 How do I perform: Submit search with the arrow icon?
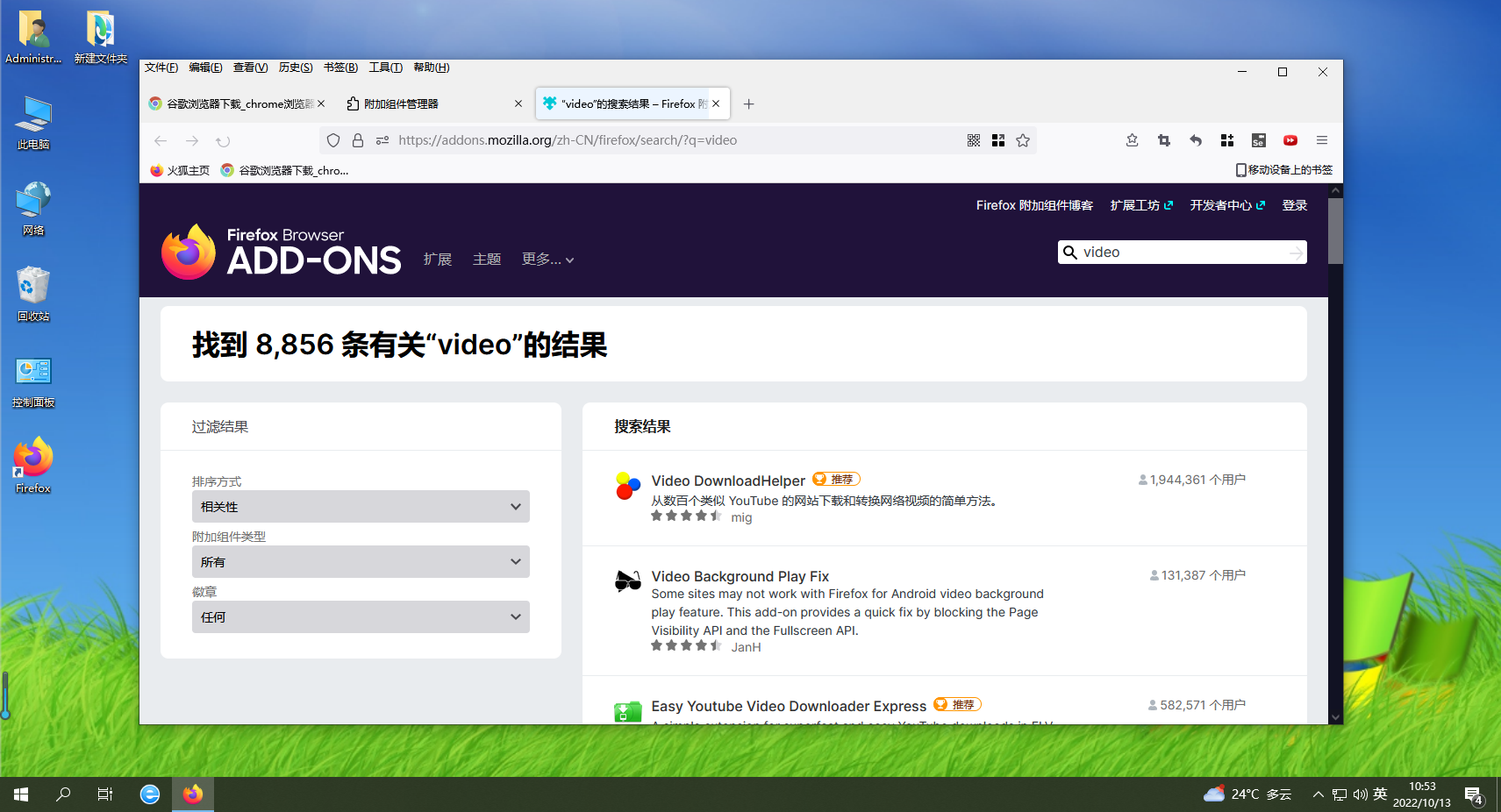[x=1296, y=253]
